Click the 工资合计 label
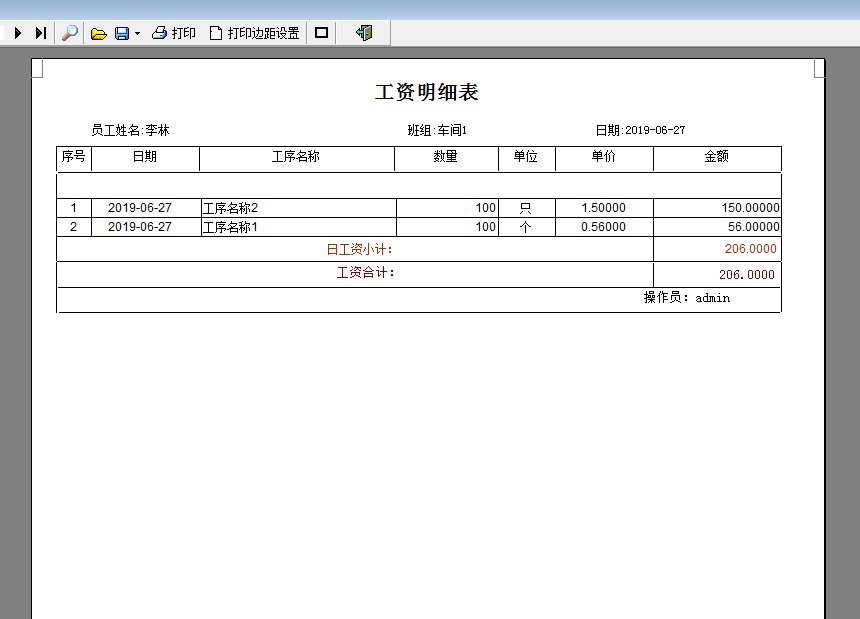This screenshot has width=860, height=619. pyautogui.click(x=365, y=272)
